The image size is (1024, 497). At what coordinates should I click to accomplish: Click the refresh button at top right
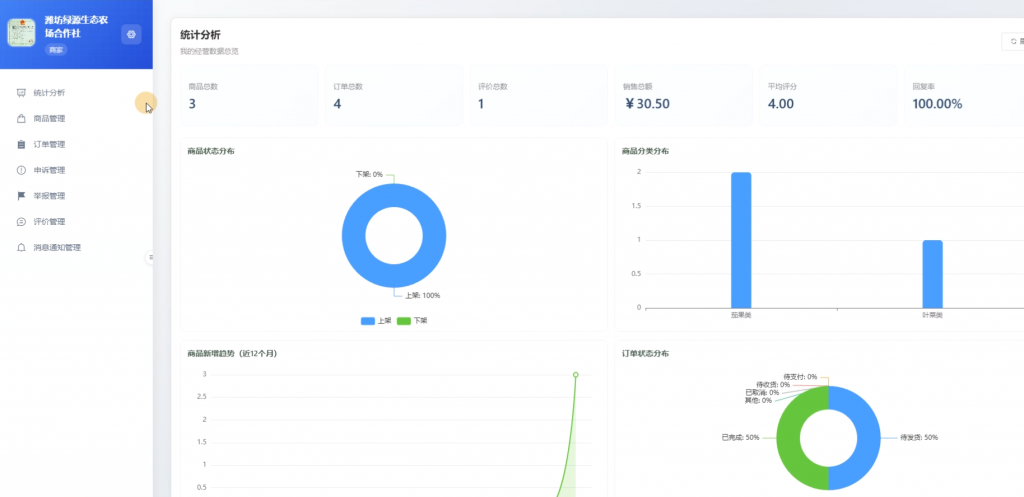(x=1014, y=41)
